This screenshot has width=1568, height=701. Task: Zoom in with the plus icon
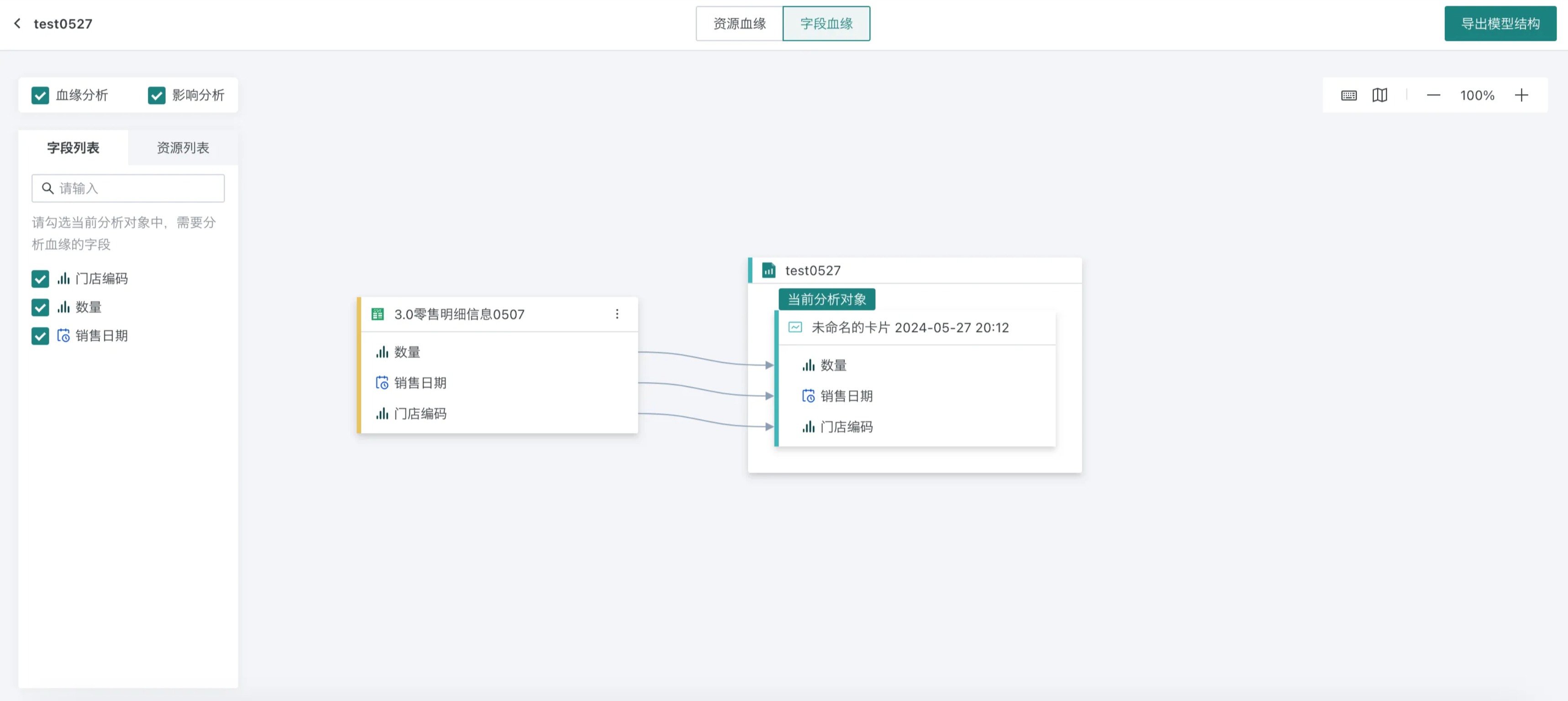(x=1521, y=95)
